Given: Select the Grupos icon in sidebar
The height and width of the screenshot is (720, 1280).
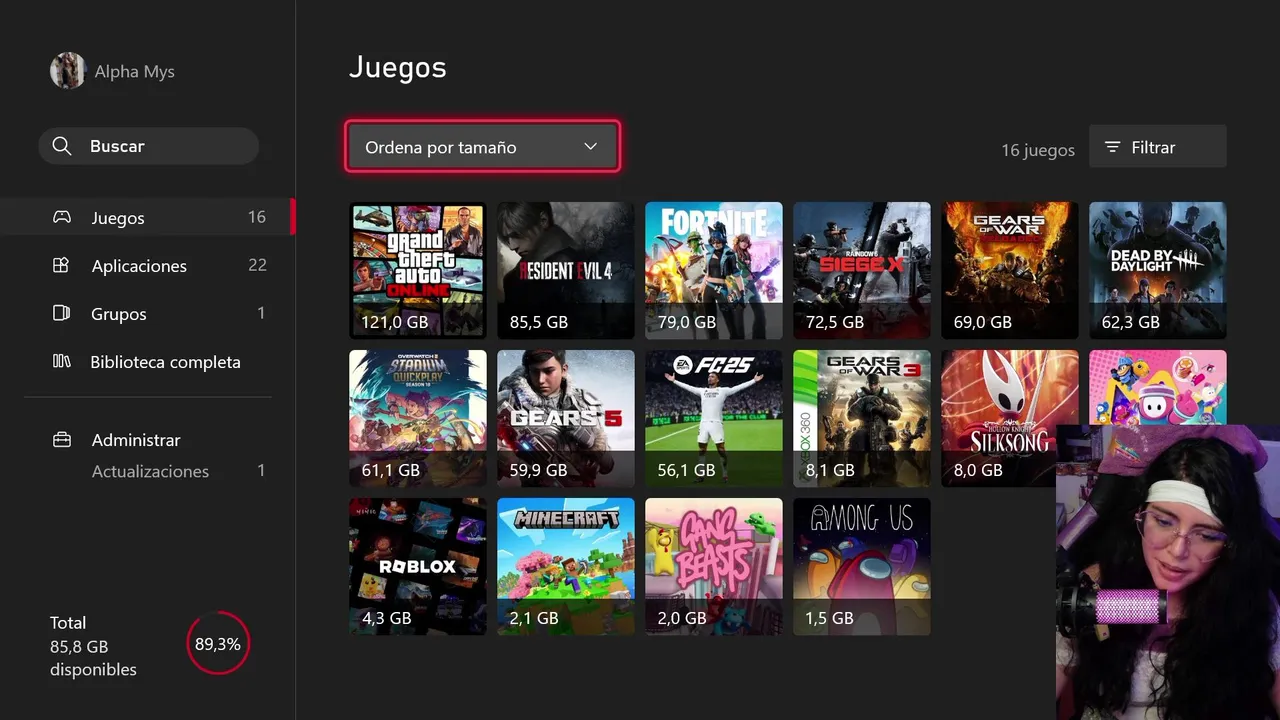Looking at the screenshot, I should click(x=61, y=313).
